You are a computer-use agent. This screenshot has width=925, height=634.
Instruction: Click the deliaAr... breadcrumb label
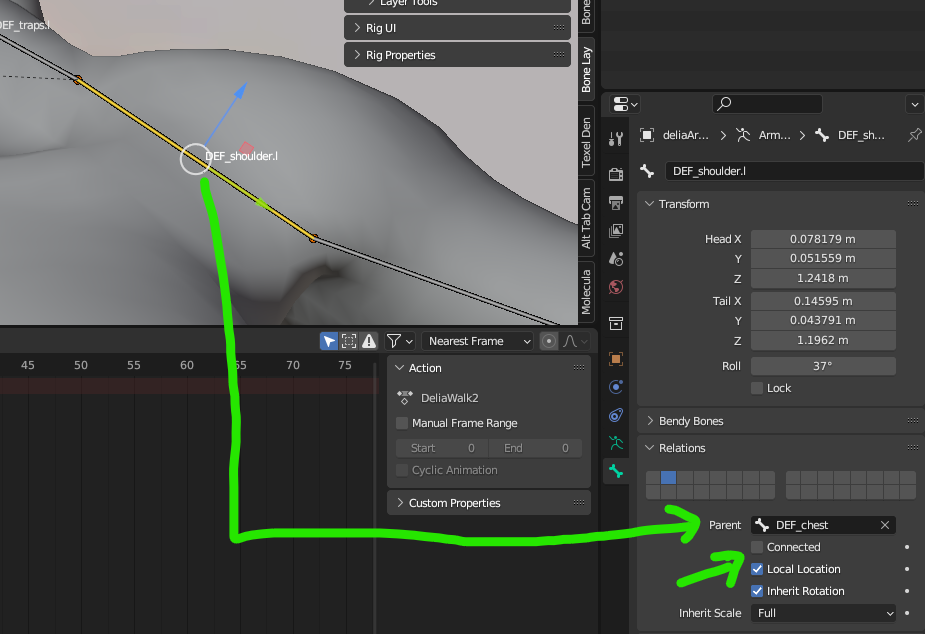coord(685,135)
